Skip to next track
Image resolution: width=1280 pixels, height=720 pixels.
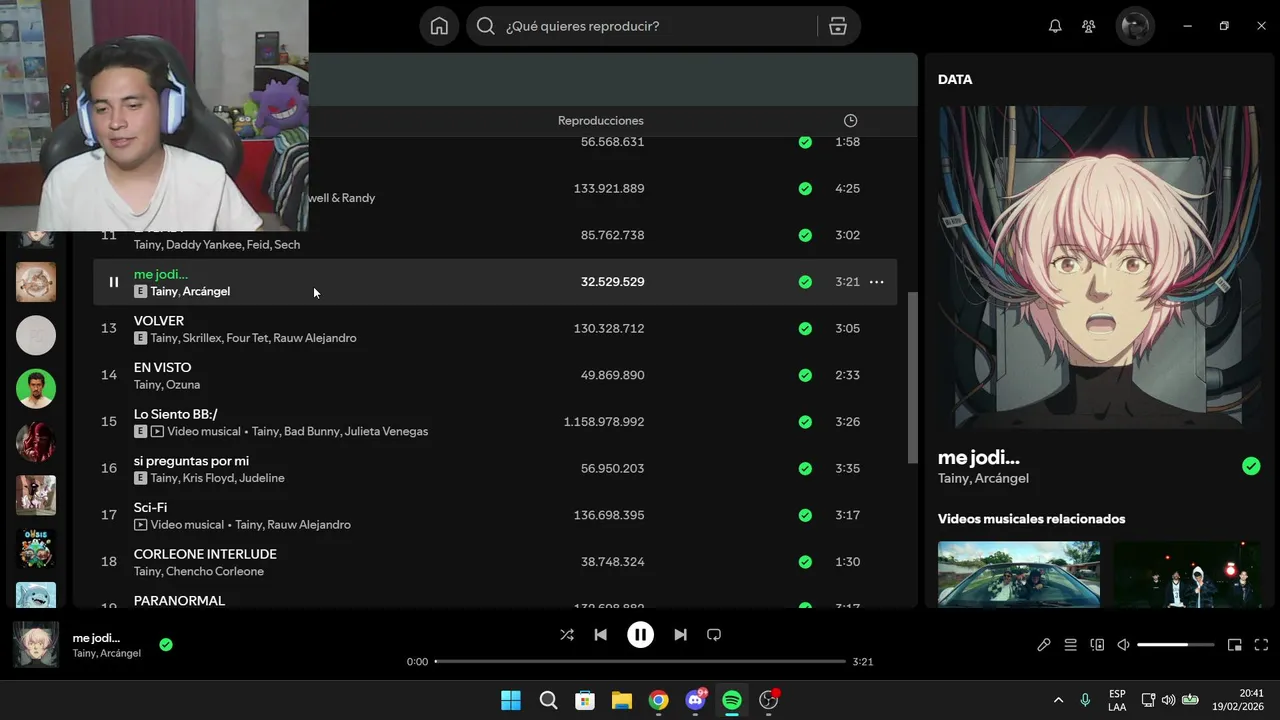pyautogui.click(x=680, y=635)
